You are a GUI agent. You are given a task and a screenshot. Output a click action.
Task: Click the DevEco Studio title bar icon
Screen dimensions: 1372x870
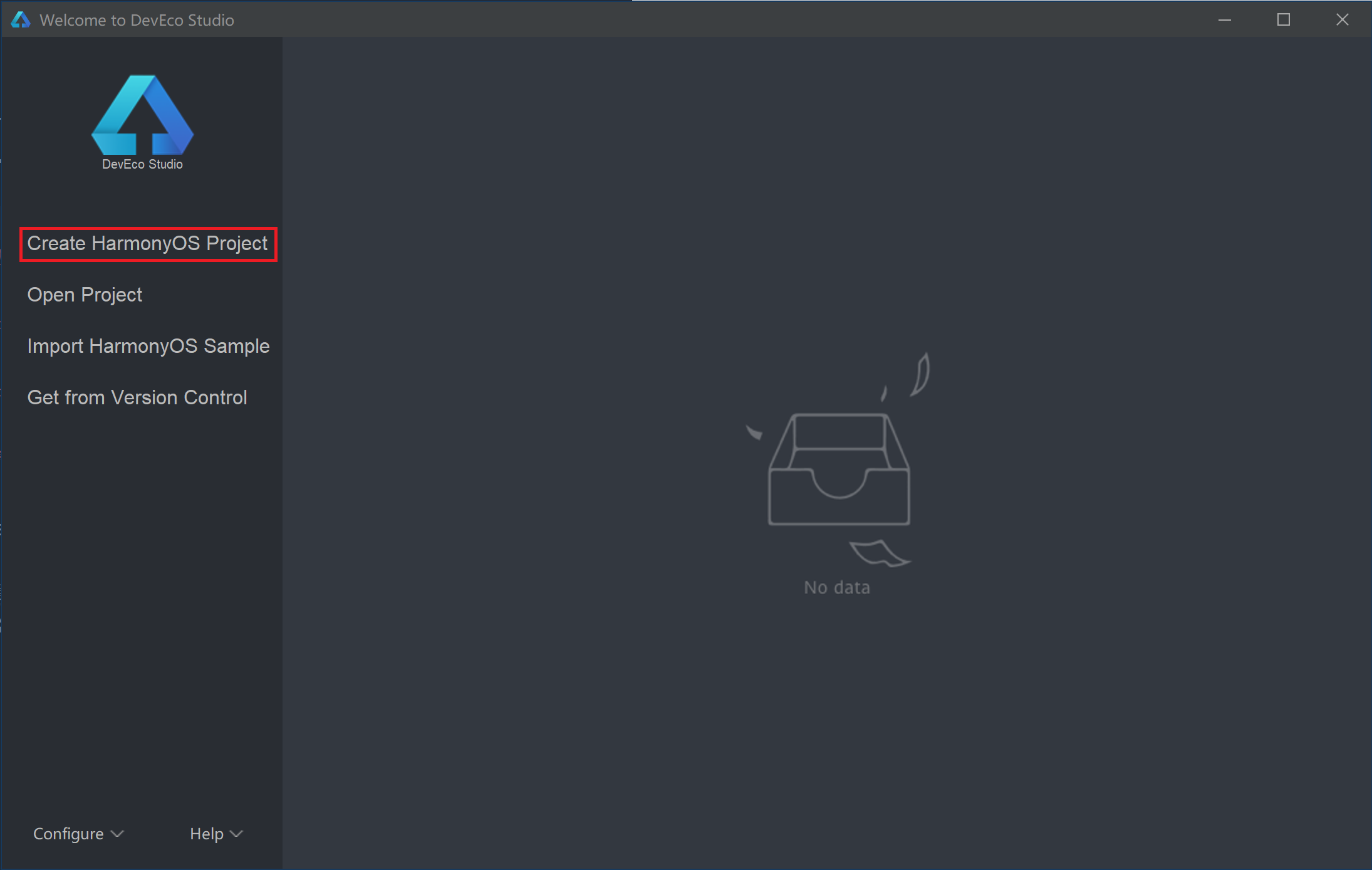(x=21, y=20)
